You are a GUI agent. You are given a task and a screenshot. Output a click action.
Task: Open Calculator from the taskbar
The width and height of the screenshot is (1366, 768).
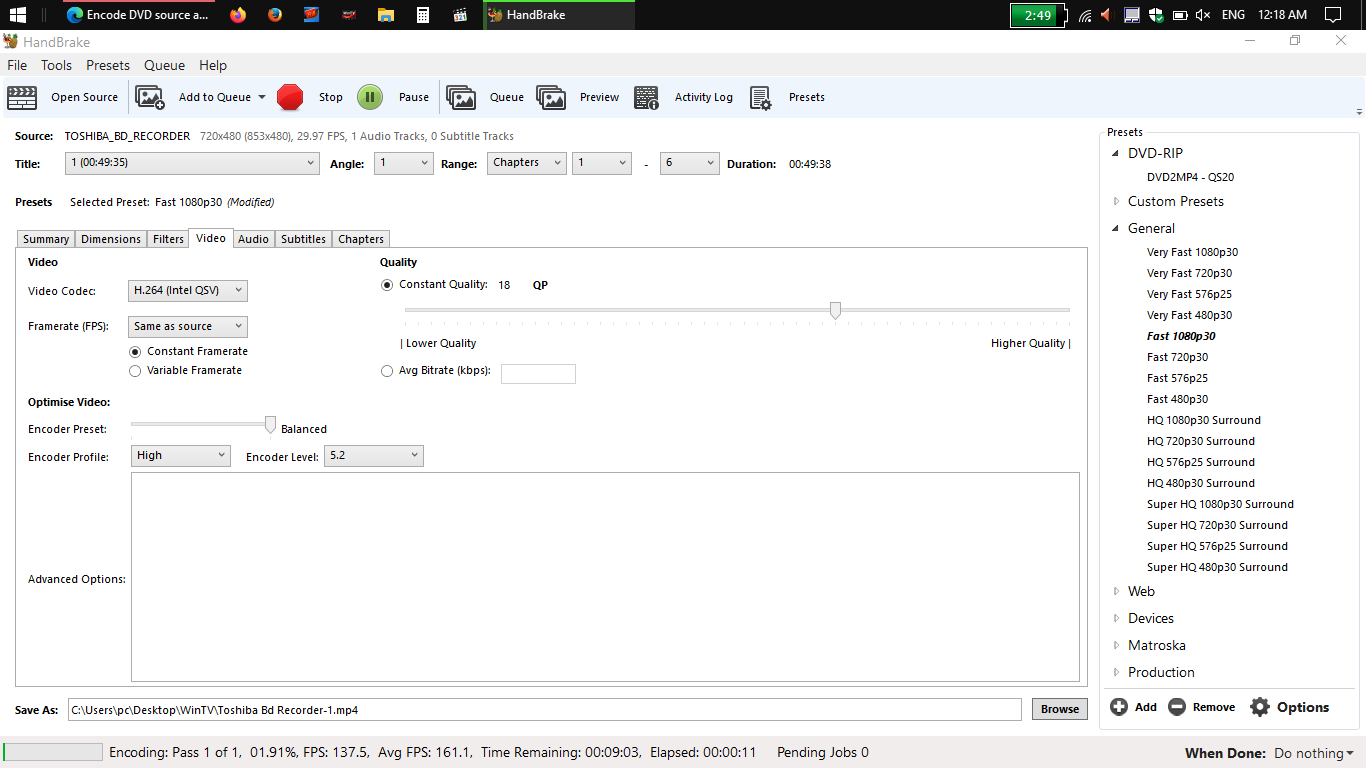click(423, 15)
